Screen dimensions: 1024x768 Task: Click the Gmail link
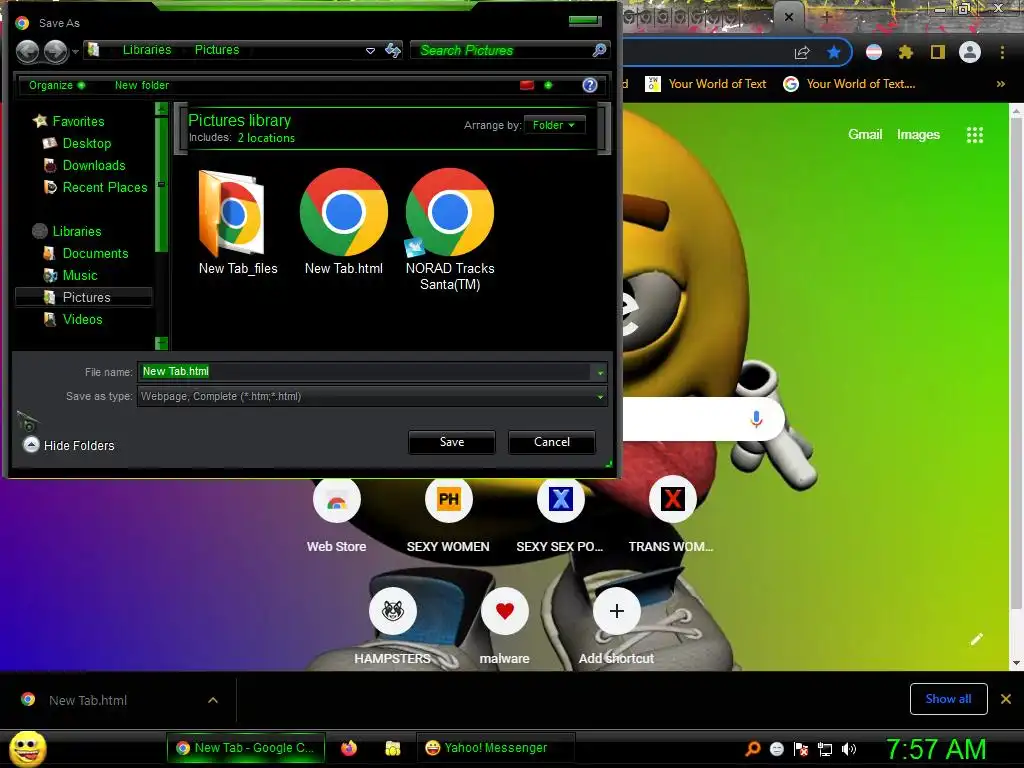coord(865,135)
